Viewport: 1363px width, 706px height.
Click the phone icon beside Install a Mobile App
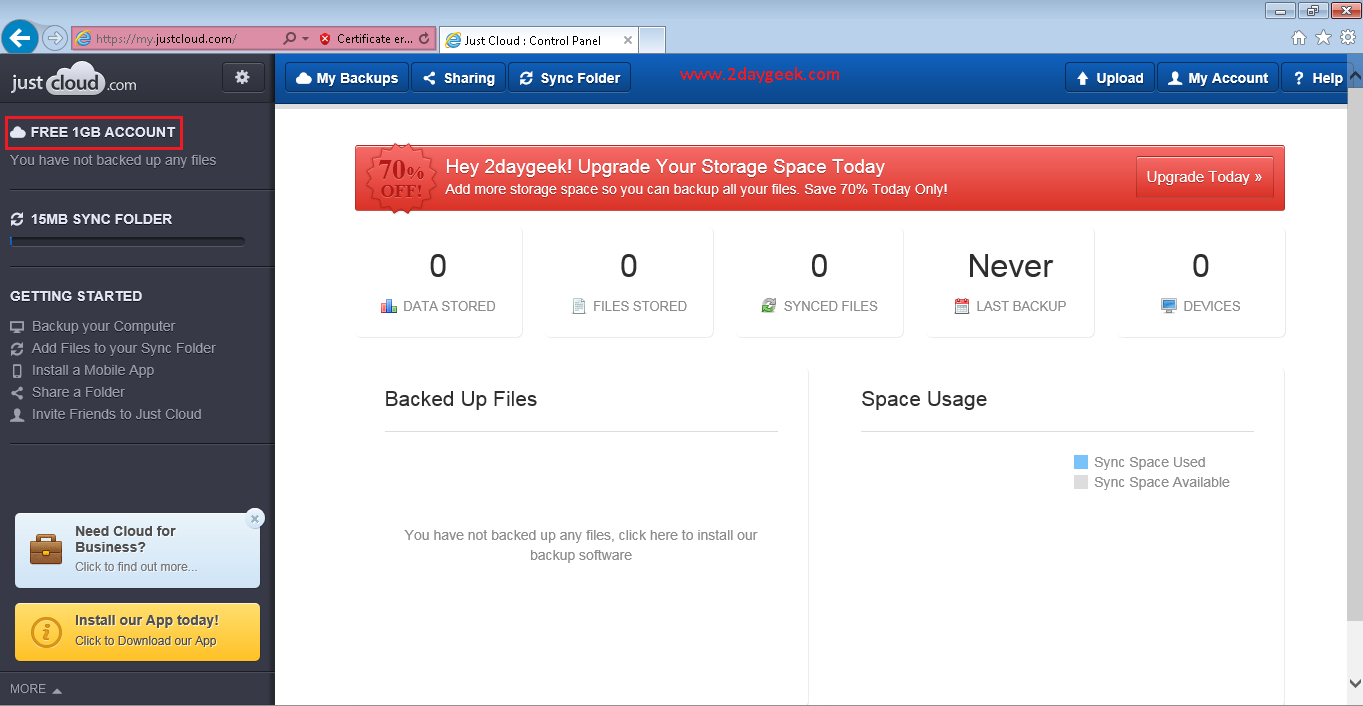pos(17,371)
